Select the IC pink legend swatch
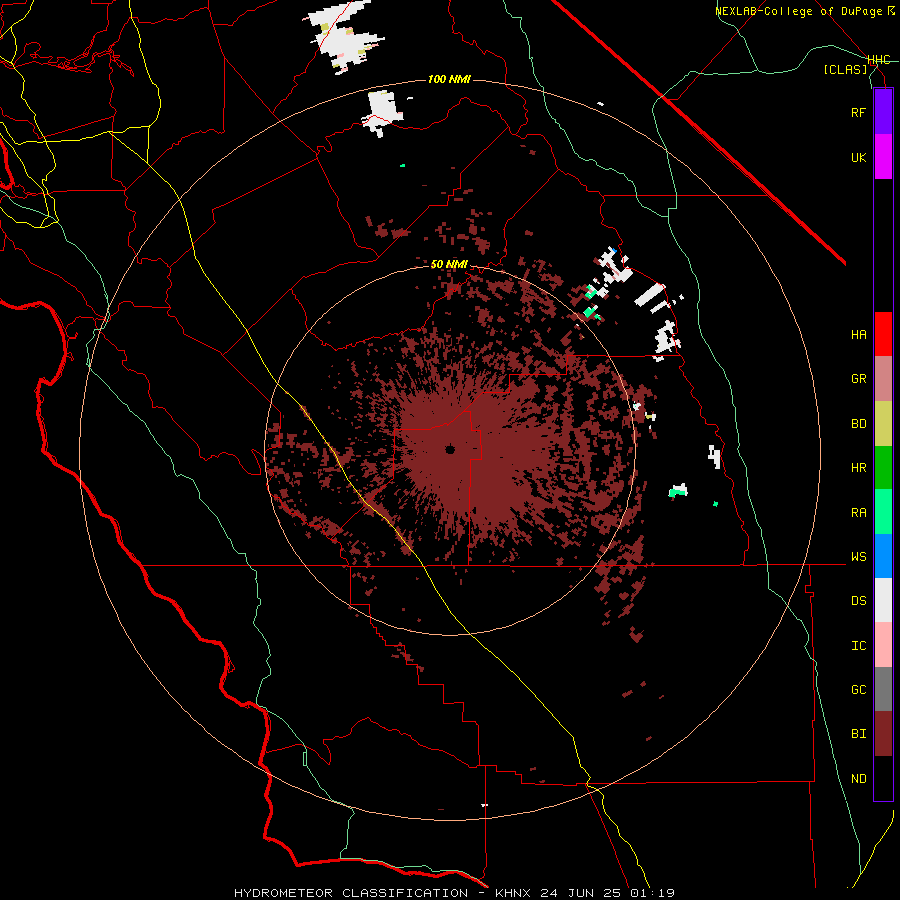900x900 pixels. tap(883, 645)
